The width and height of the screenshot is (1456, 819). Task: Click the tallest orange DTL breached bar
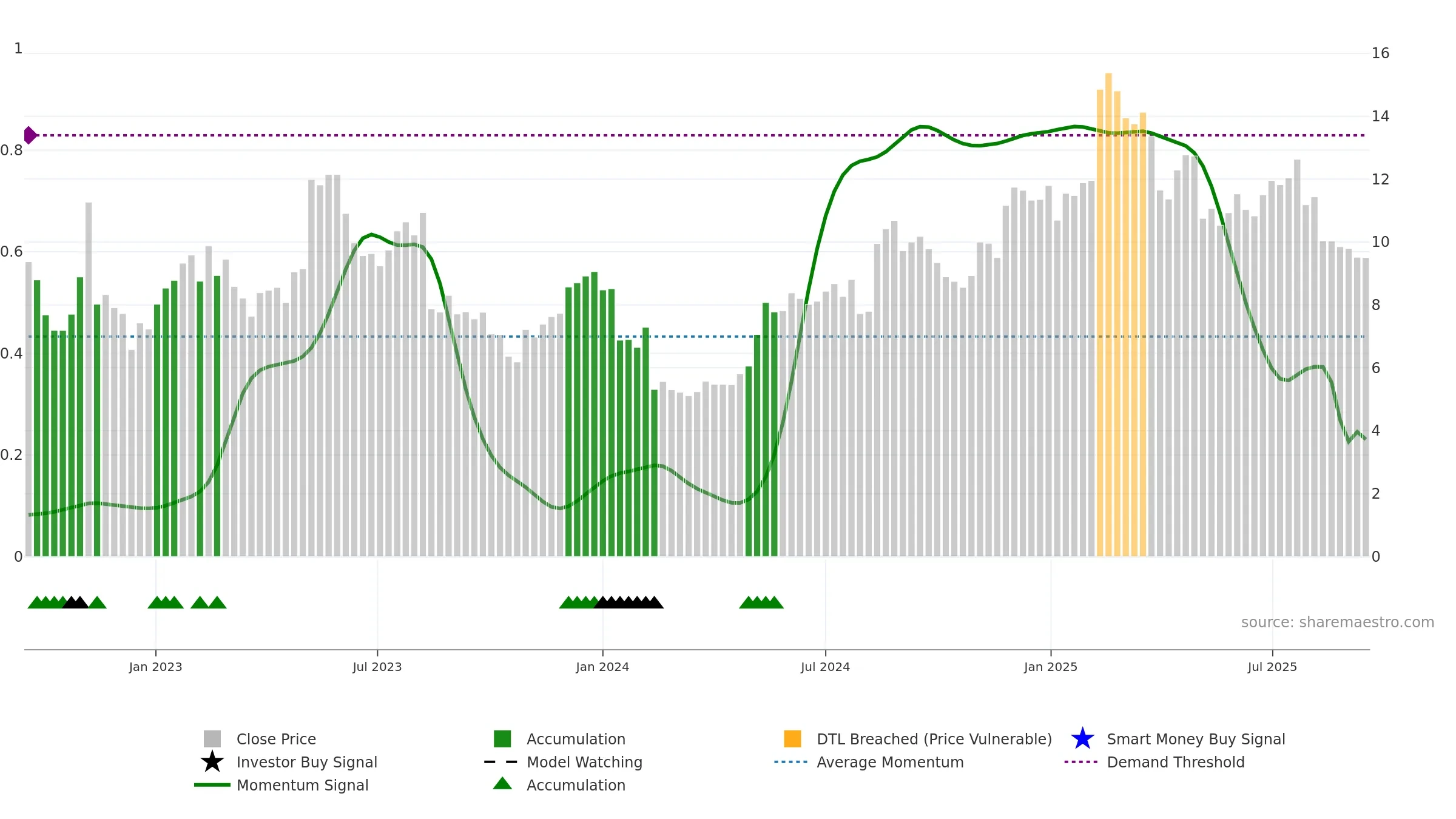click(1108, 314)
